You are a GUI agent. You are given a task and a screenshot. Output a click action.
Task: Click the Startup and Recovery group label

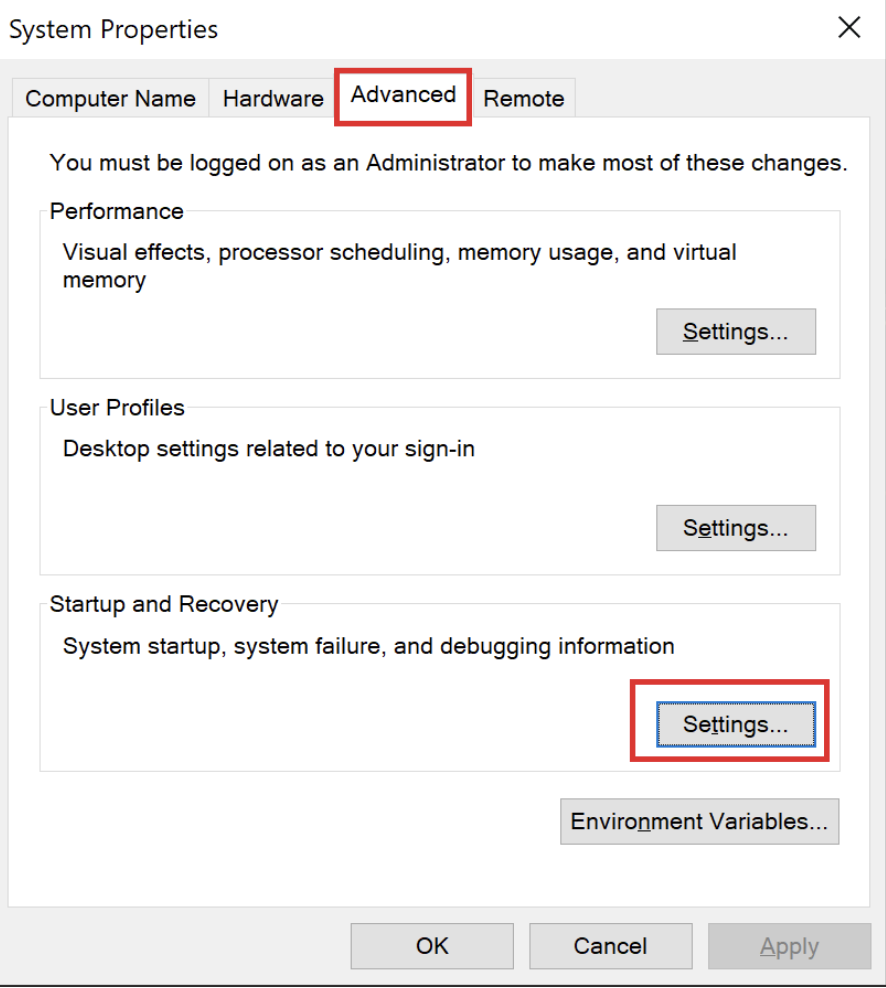(164, 605)
